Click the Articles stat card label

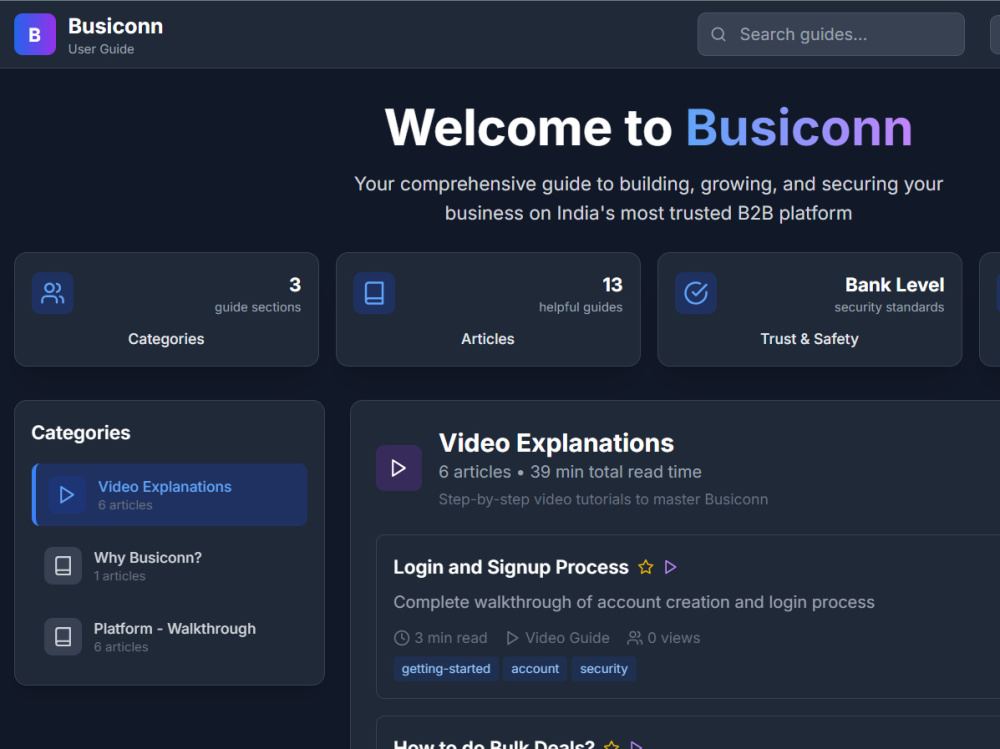click(x=488, y=339)
